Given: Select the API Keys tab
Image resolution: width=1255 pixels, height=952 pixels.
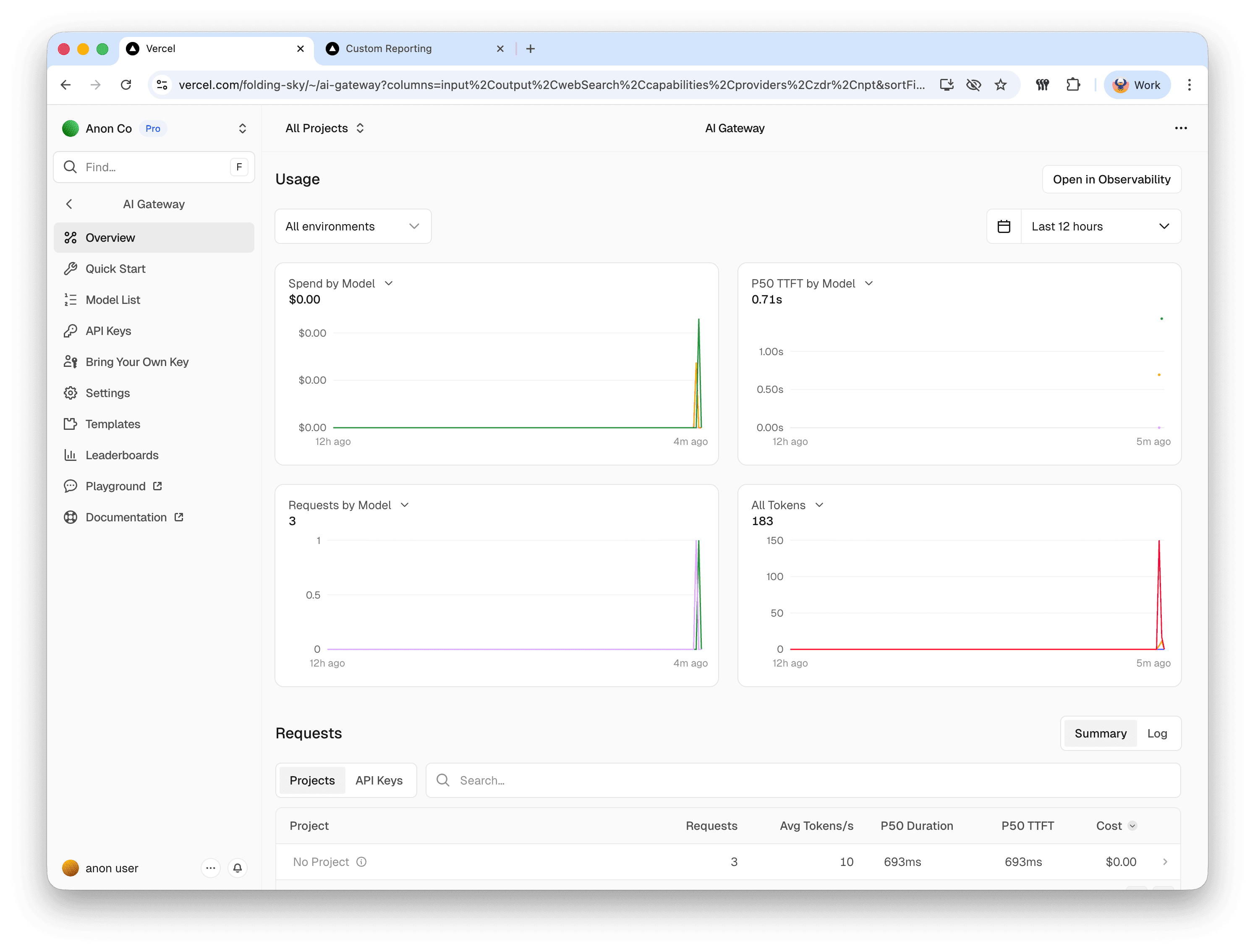Looking at the screenshot, I should [379, 780].
